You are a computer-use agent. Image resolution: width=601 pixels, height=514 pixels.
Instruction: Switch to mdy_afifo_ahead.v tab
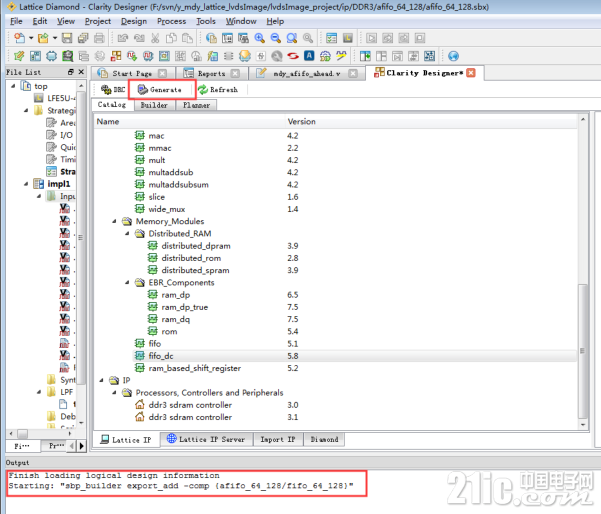tap(306, 73)
